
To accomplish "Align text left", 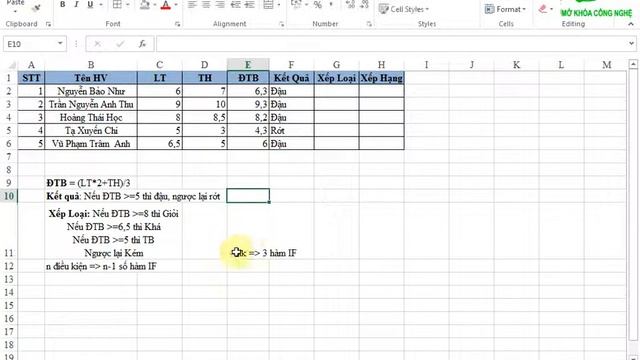I will pos(192,4).
